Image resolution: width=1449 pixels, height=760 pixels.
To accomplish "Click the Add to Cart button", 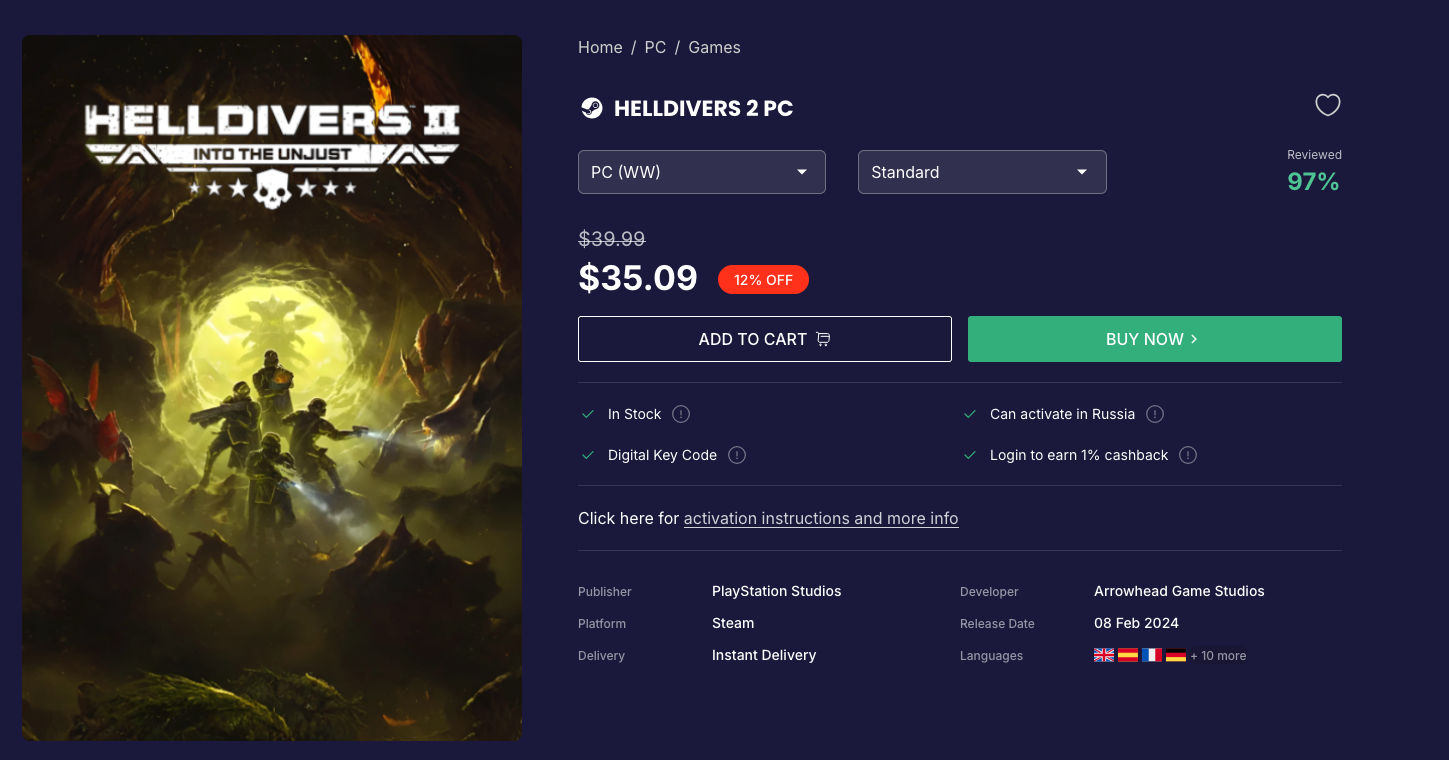I will tap(764, 339).
